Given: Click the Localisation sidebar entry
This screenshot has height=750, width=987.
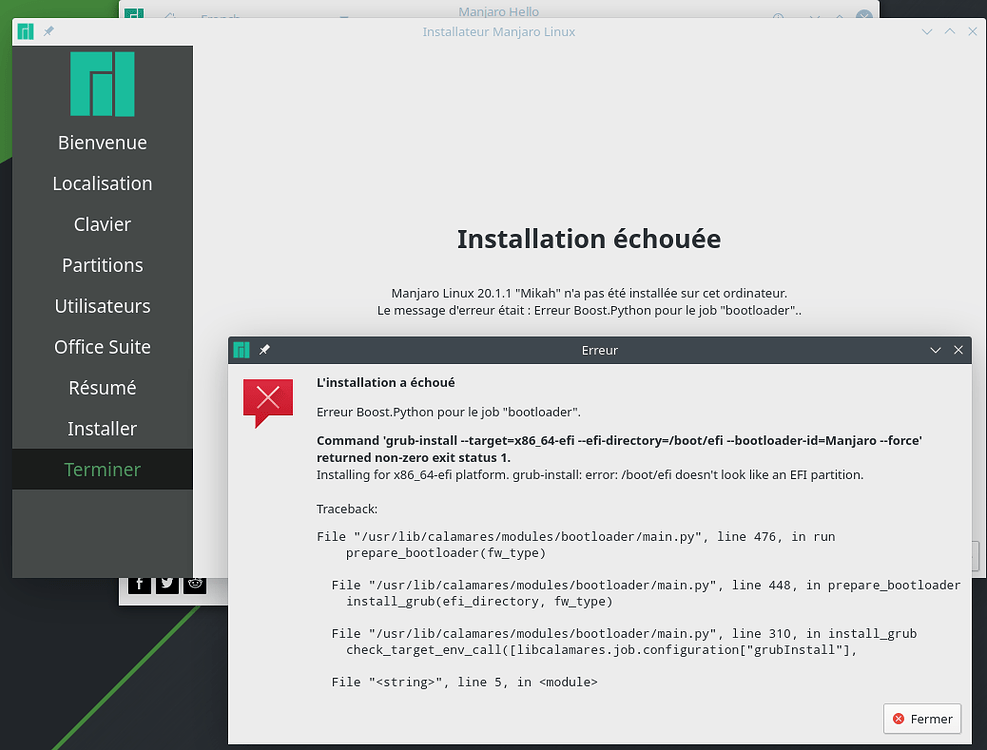Looking at the screenshot, I should pyautogui.click(x=102, y=183).
